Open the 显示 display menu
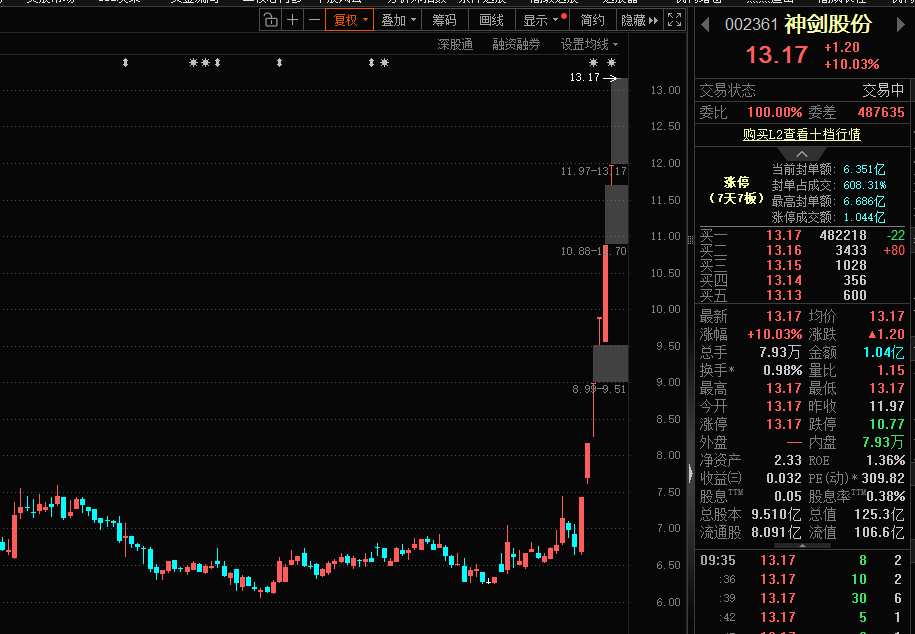Screen dimensions: 915x634 pyautogui.click(x=541, y=20)
